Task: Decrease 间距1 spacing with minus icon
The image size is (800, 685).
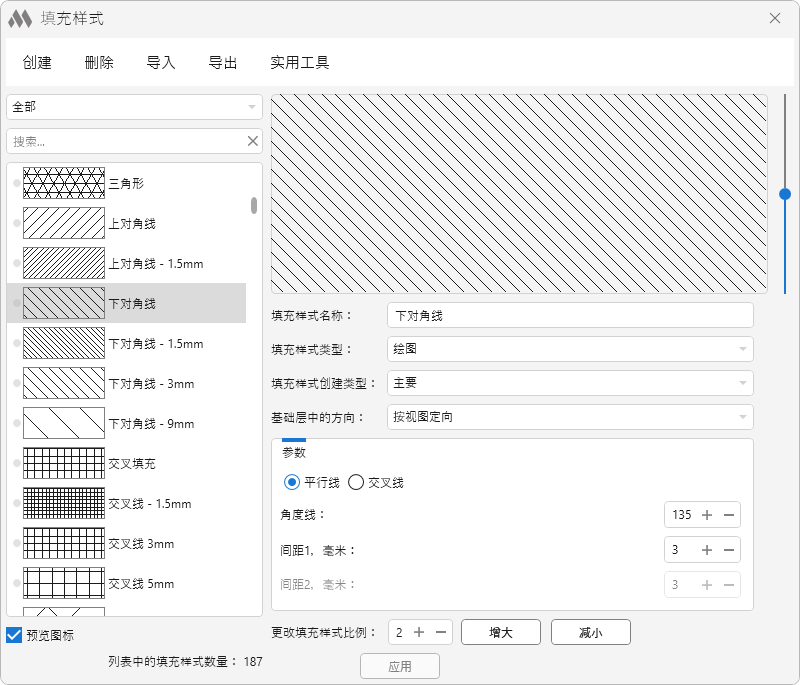Action: [x=729, y=550]
